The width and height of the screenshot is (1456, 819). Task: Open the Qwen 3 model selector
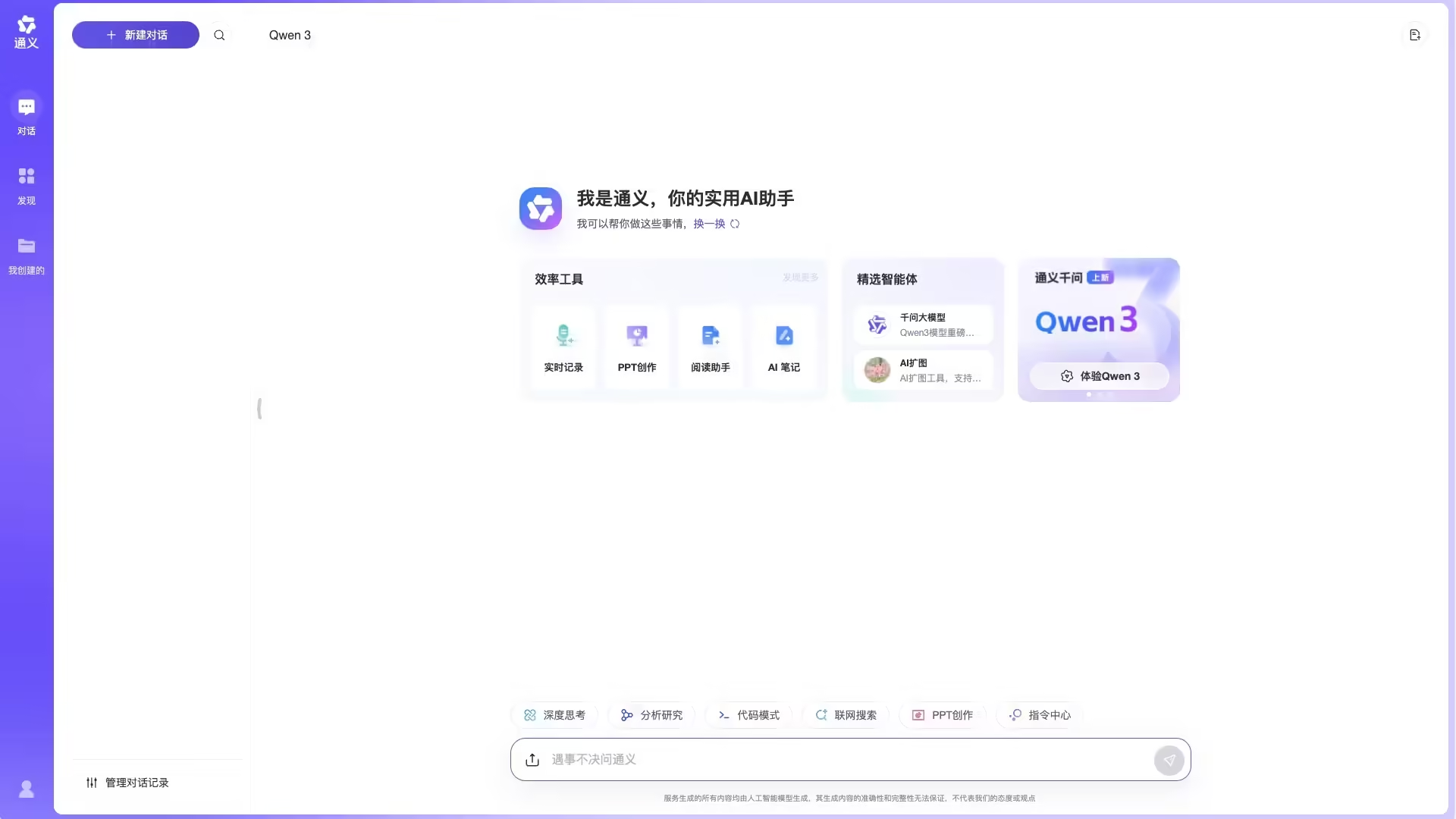(290, 35)
